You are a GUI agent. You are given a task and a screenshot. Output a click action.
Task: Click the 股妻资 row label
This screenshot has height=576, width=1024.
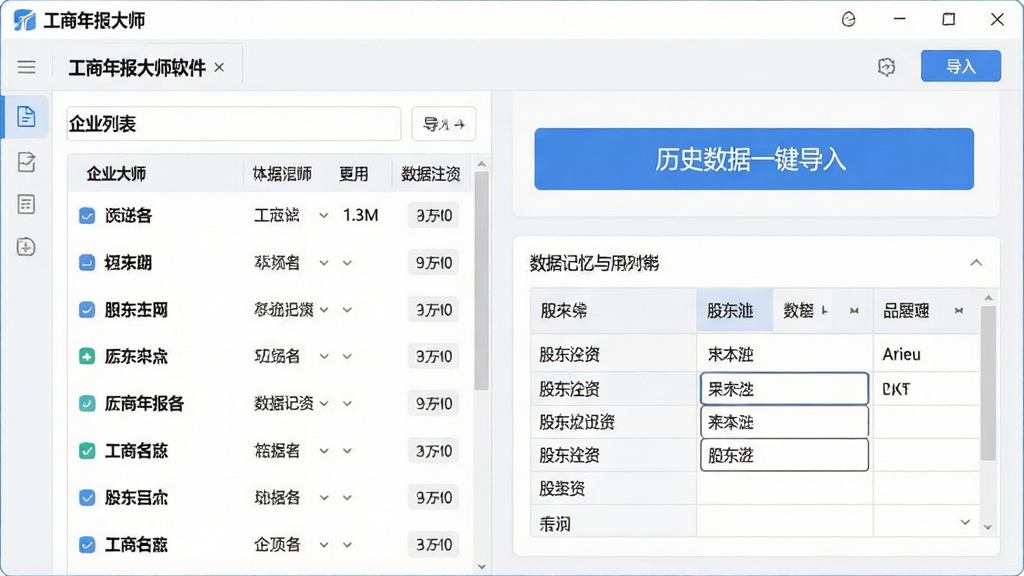pyautogui.click(x=562, y=488)
